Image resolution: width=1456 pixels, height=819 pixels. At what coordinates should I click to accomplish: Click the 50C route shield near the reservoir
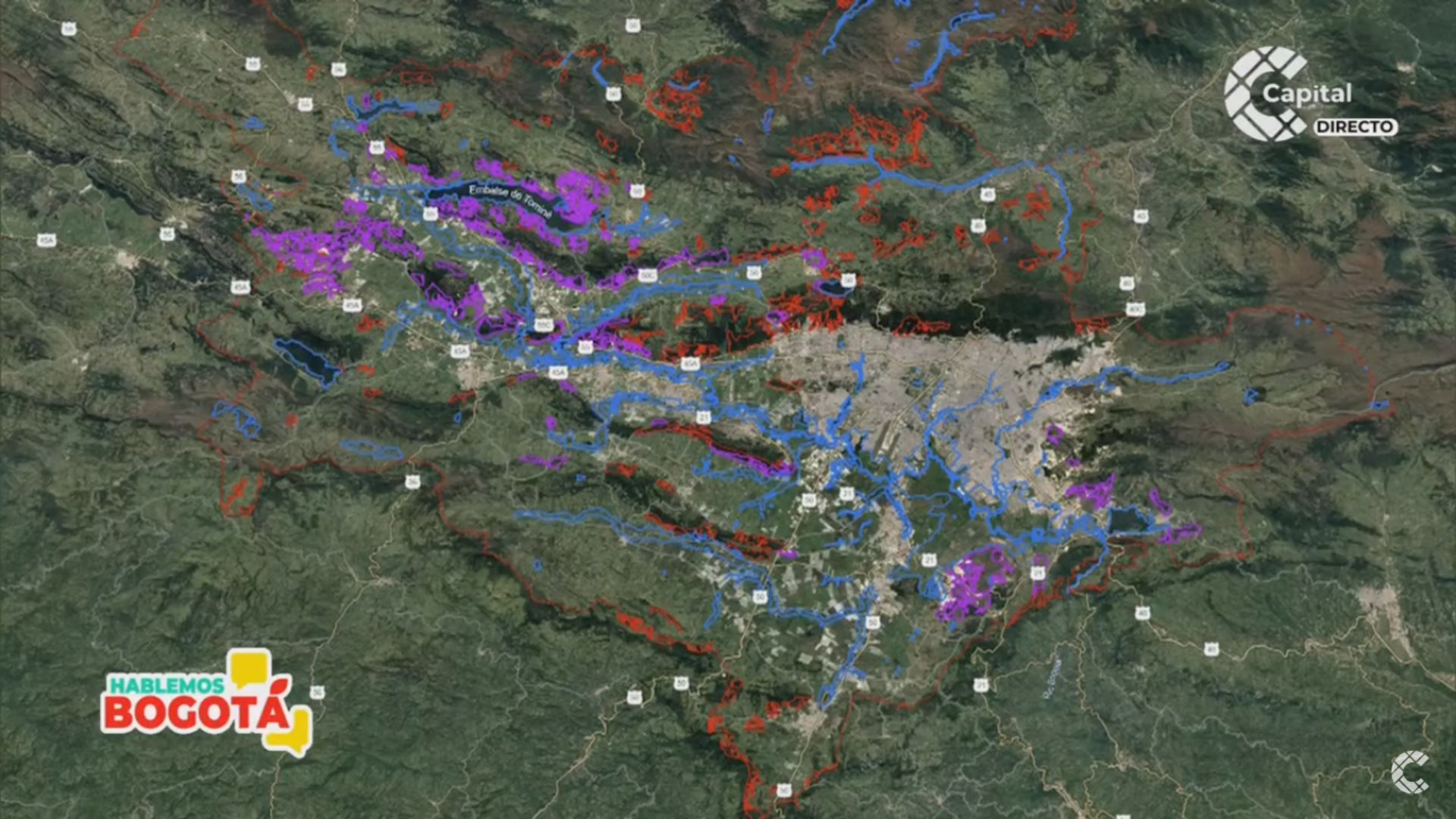click(x=646, y=275)
